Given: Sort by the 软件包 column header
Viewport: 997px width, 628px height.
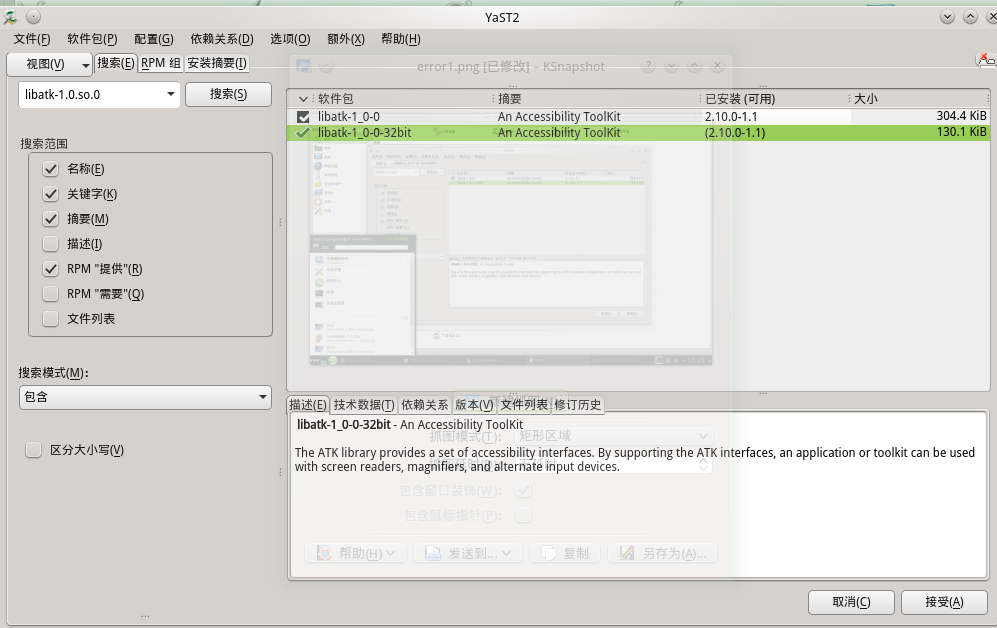Looking at the screenshot, I should coord(402,99).
